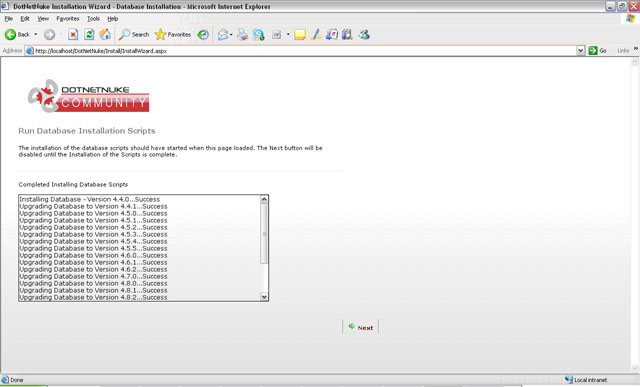
Task: Refresh the current page
Action: tap(89, 35)
